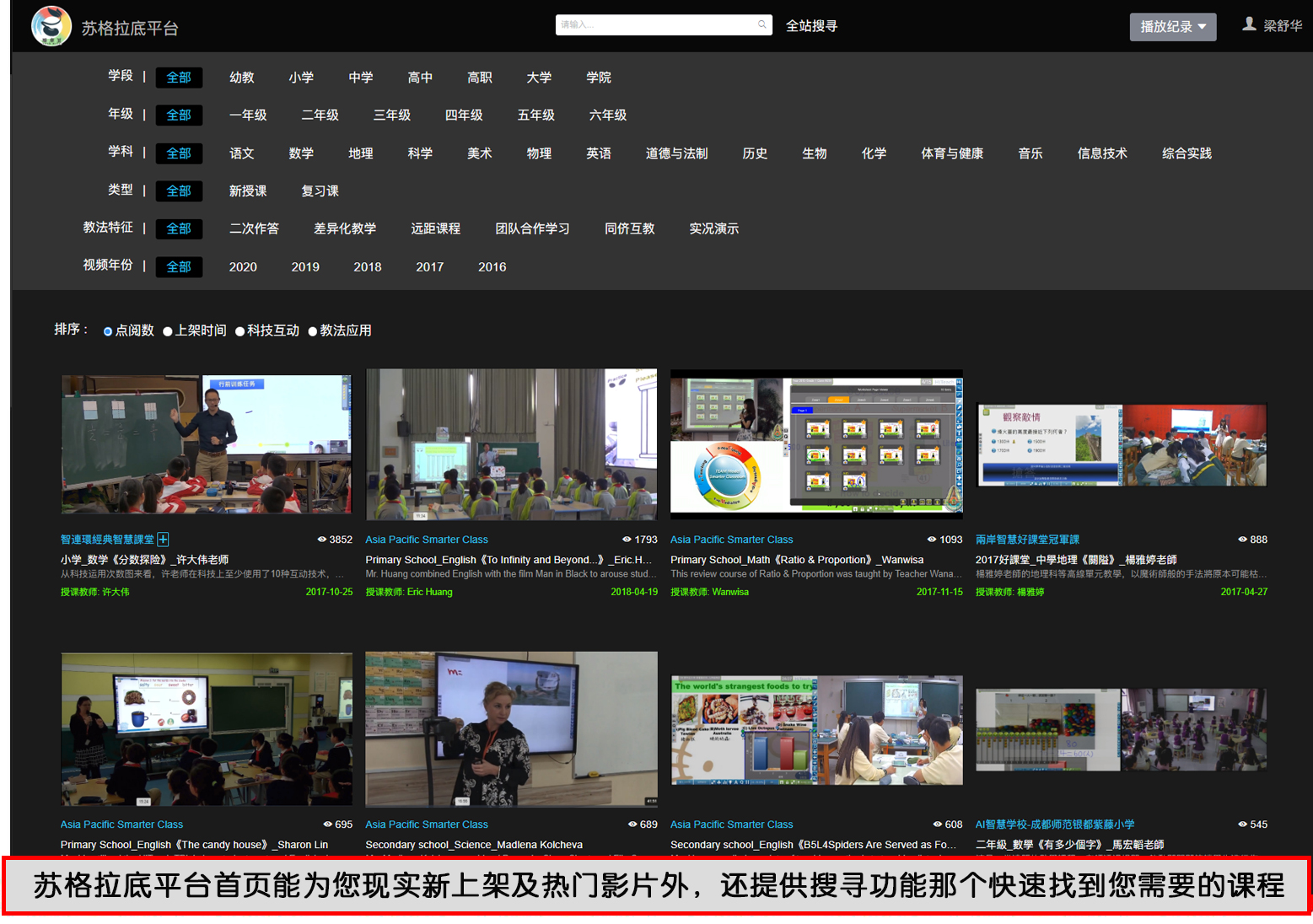Filter by 小学 school stage

[301, 78]
